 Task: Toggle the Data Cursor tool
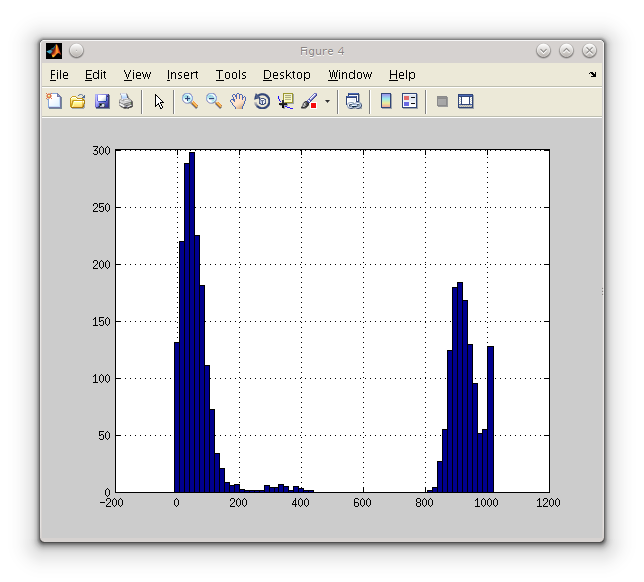286,101
